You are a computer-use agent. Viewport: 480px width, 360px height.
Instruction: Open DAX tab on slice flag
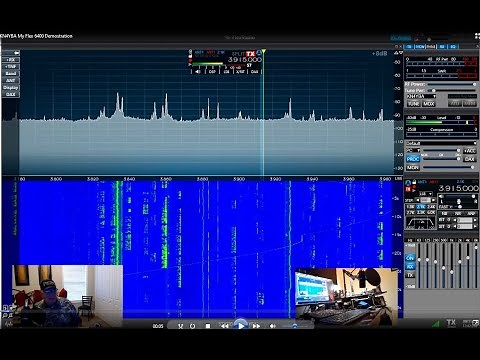(254, 72)
